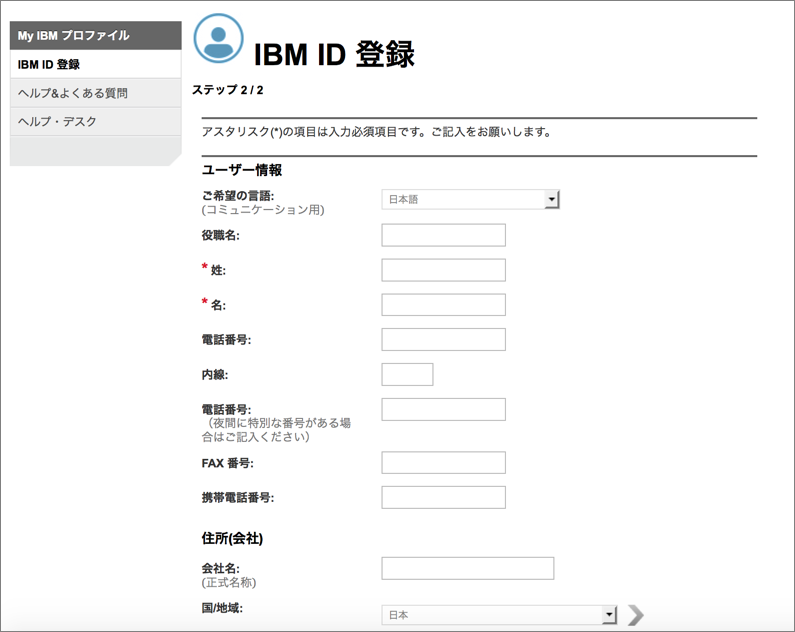
Task: Open ヘルプ・デスク in the sidebar
Action: point(95,122)
